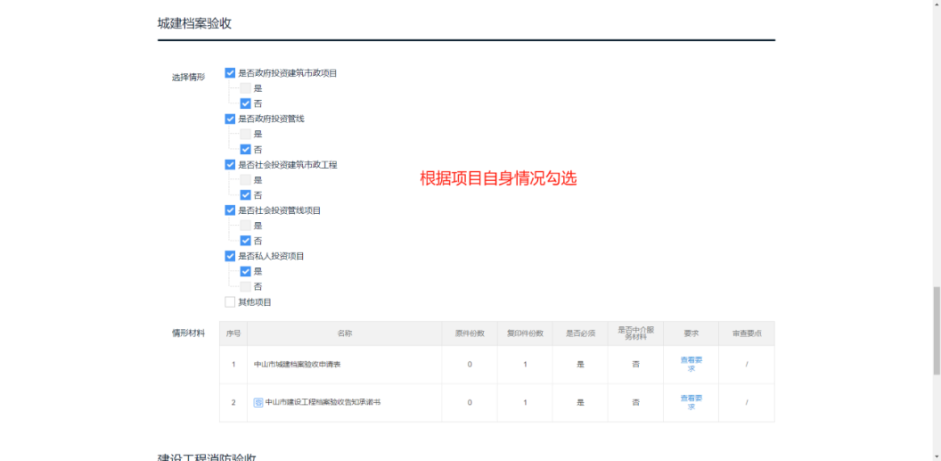Screen dimensions: 941x461
Task: Select the 中山市建设工程档案验收告知承诺书 material name
Action: pos(323,402)
